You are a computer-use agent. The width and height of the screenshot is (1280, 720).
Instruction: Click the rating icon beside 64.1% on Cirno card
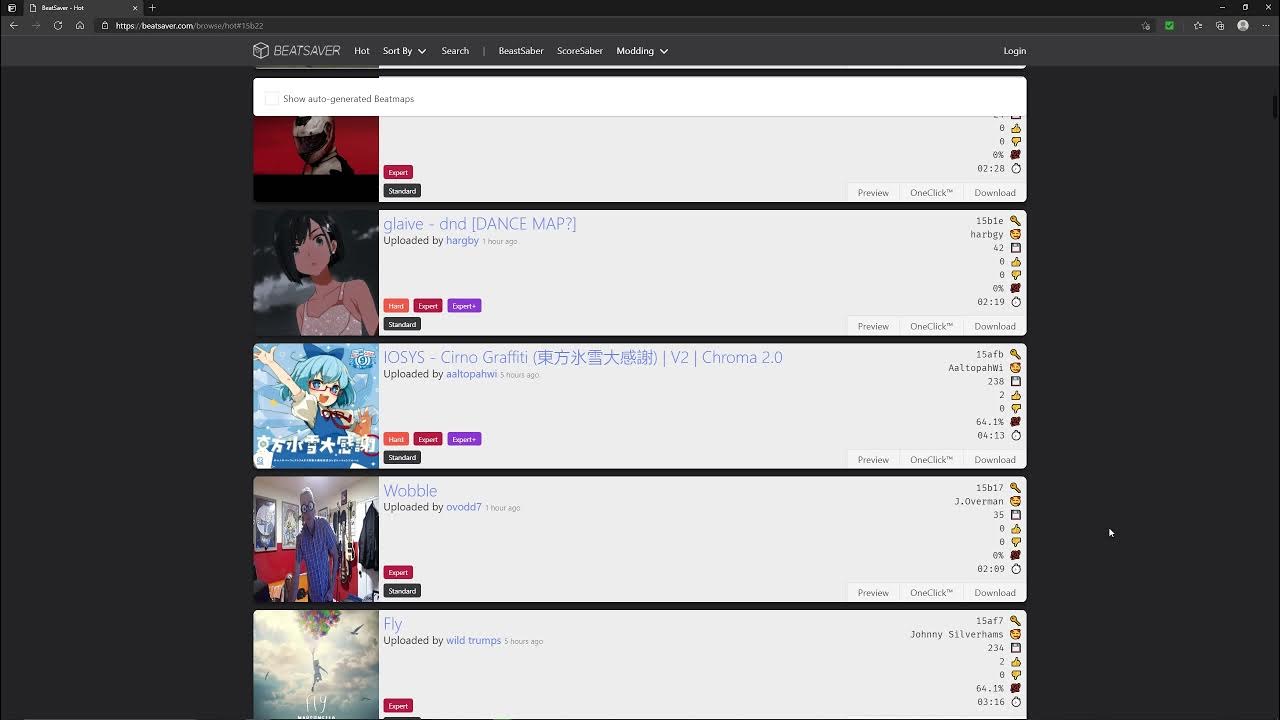coord(1015,422)
